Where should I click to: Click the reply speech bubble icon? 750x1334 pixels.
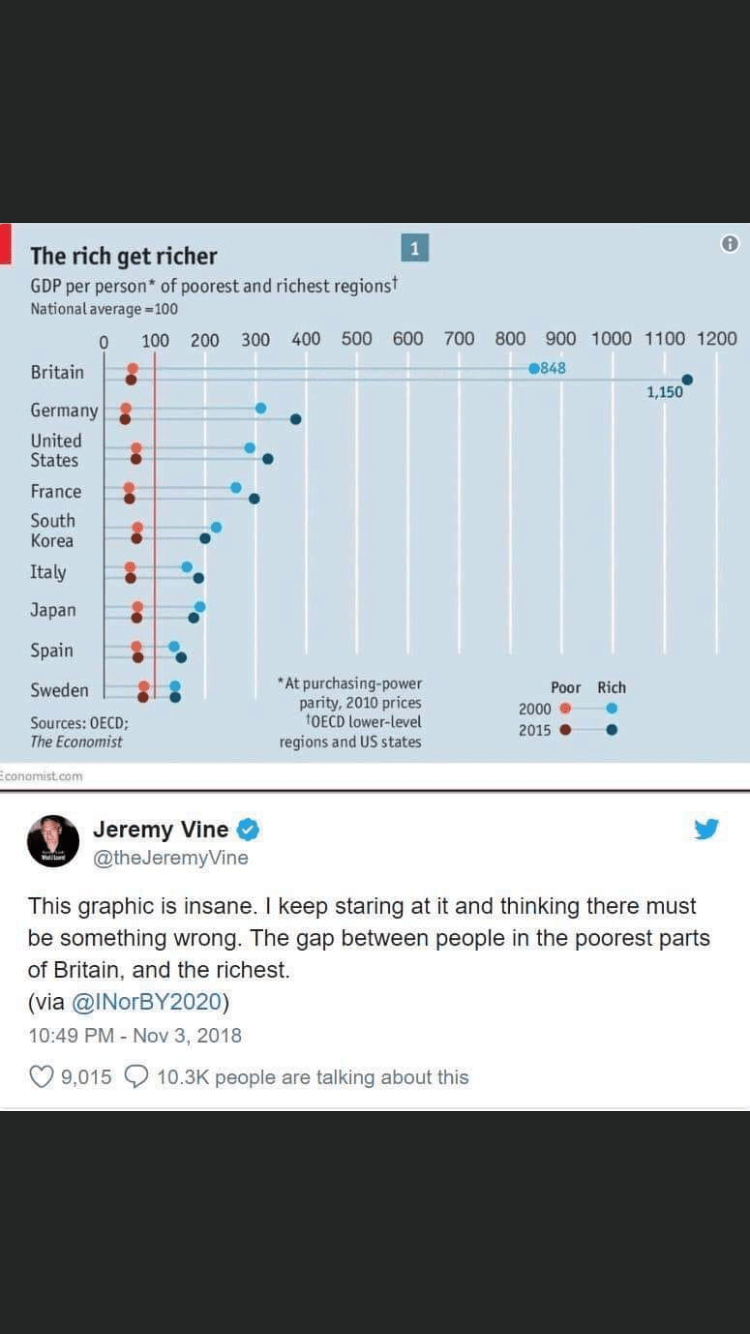[x=139, y=1077]
